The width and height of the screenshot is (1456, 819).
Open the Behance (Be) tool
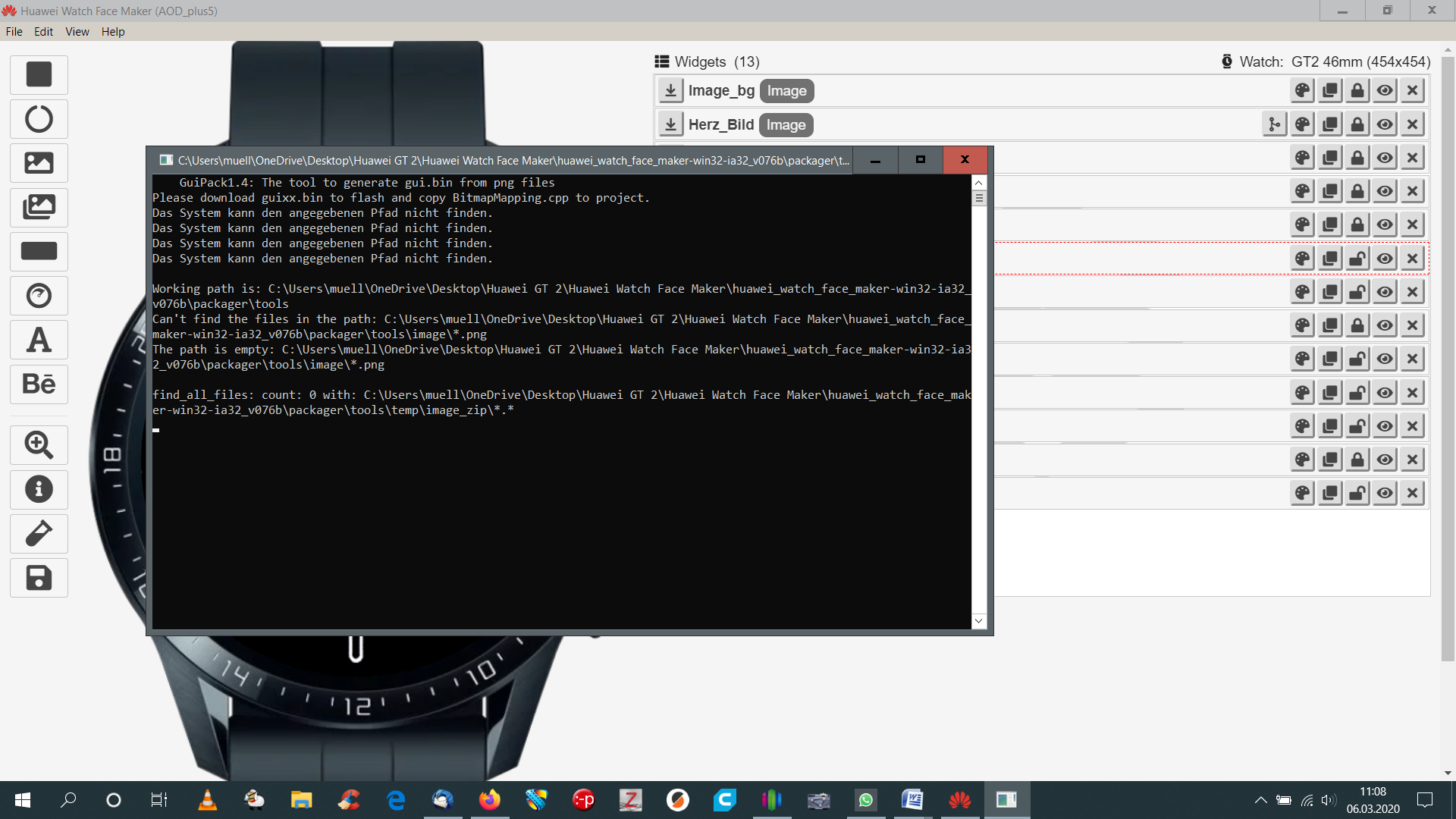coord(39,384)
